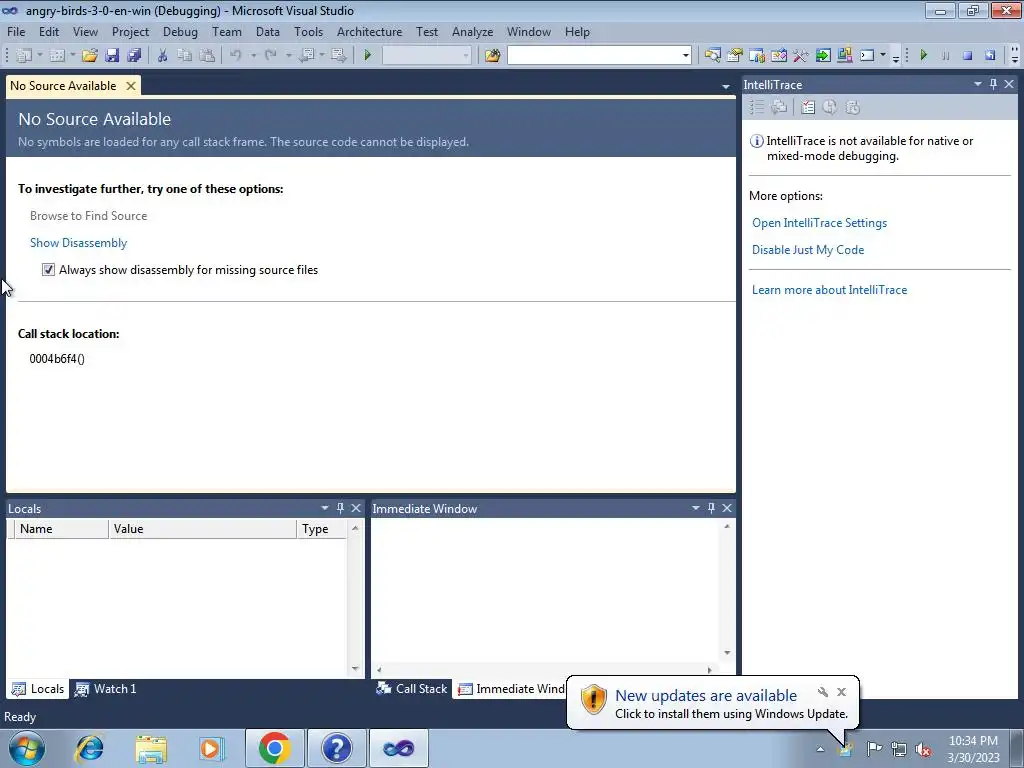Click IntelliTrace events list view icon
The image size is (1024, 768).
756,107
